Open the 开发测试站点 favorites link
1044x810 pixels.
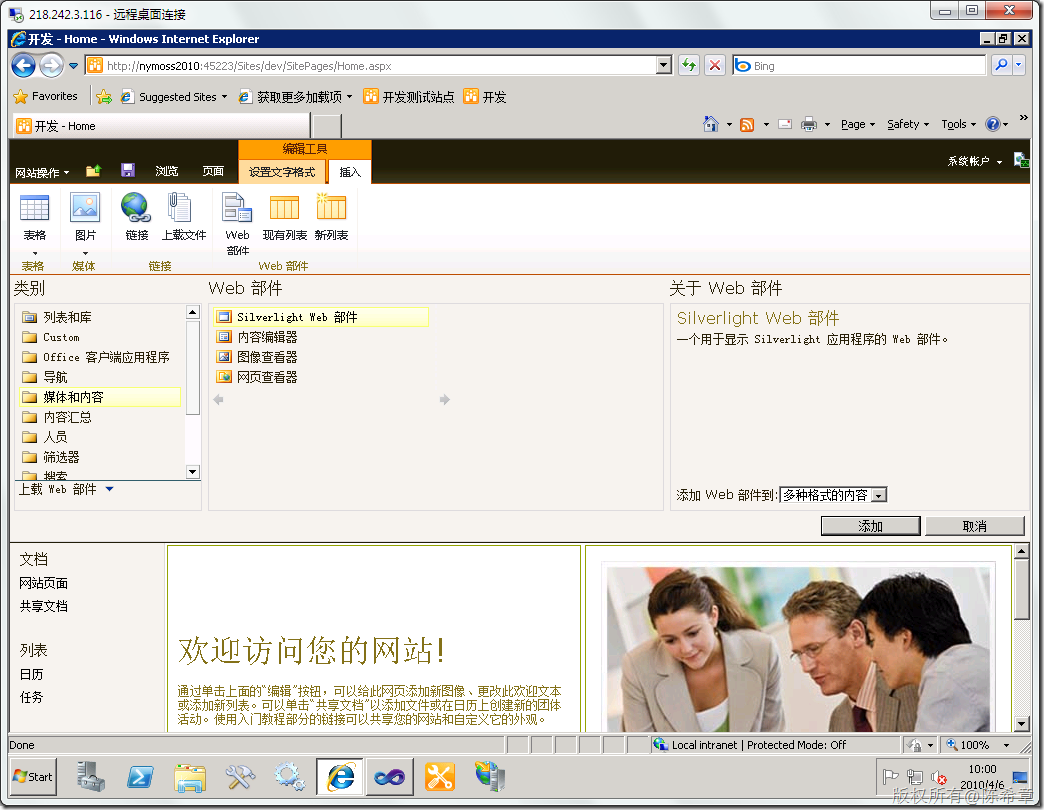(x=408, y=97)
